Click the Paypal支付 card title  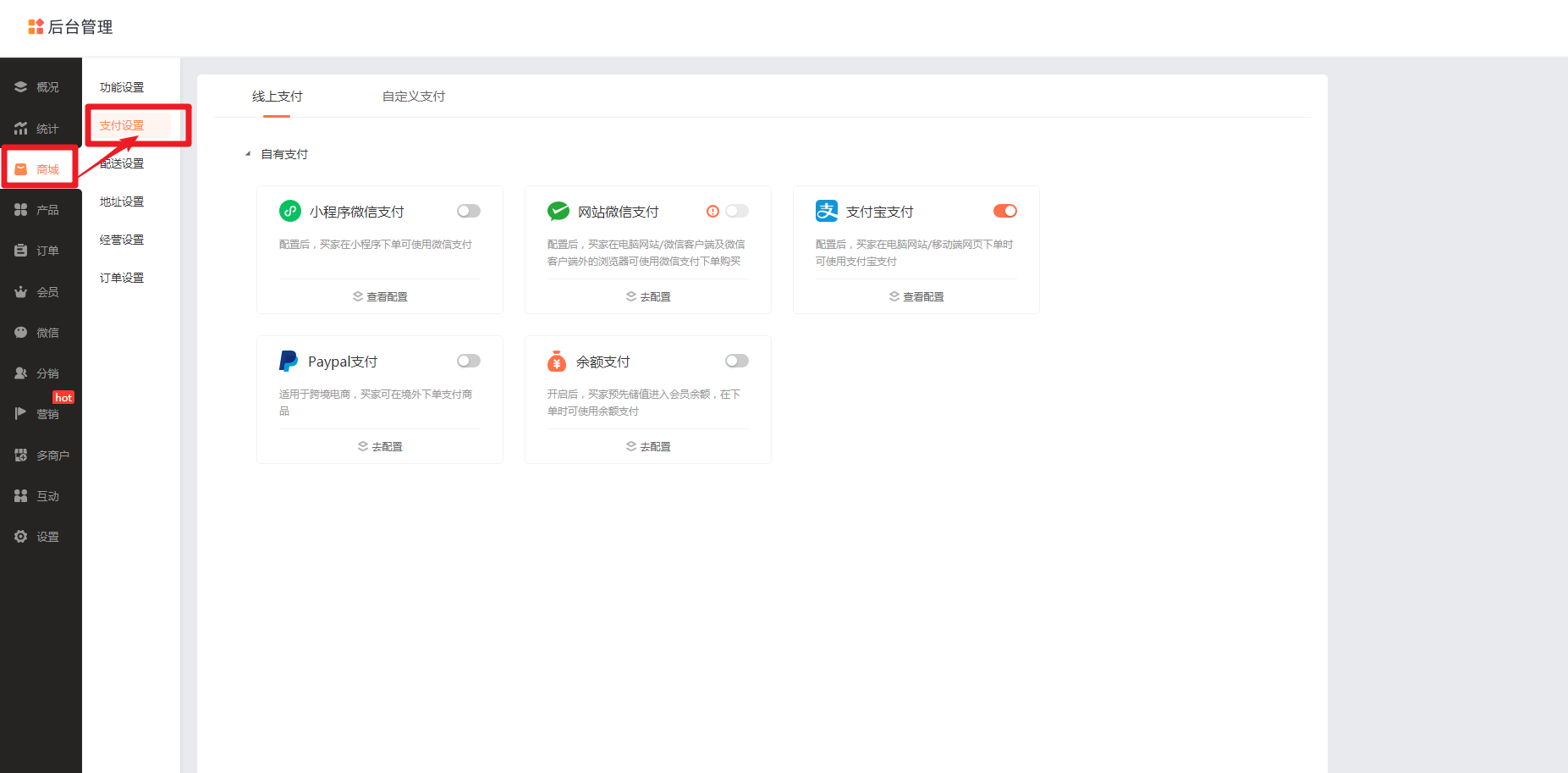[343, 362]
